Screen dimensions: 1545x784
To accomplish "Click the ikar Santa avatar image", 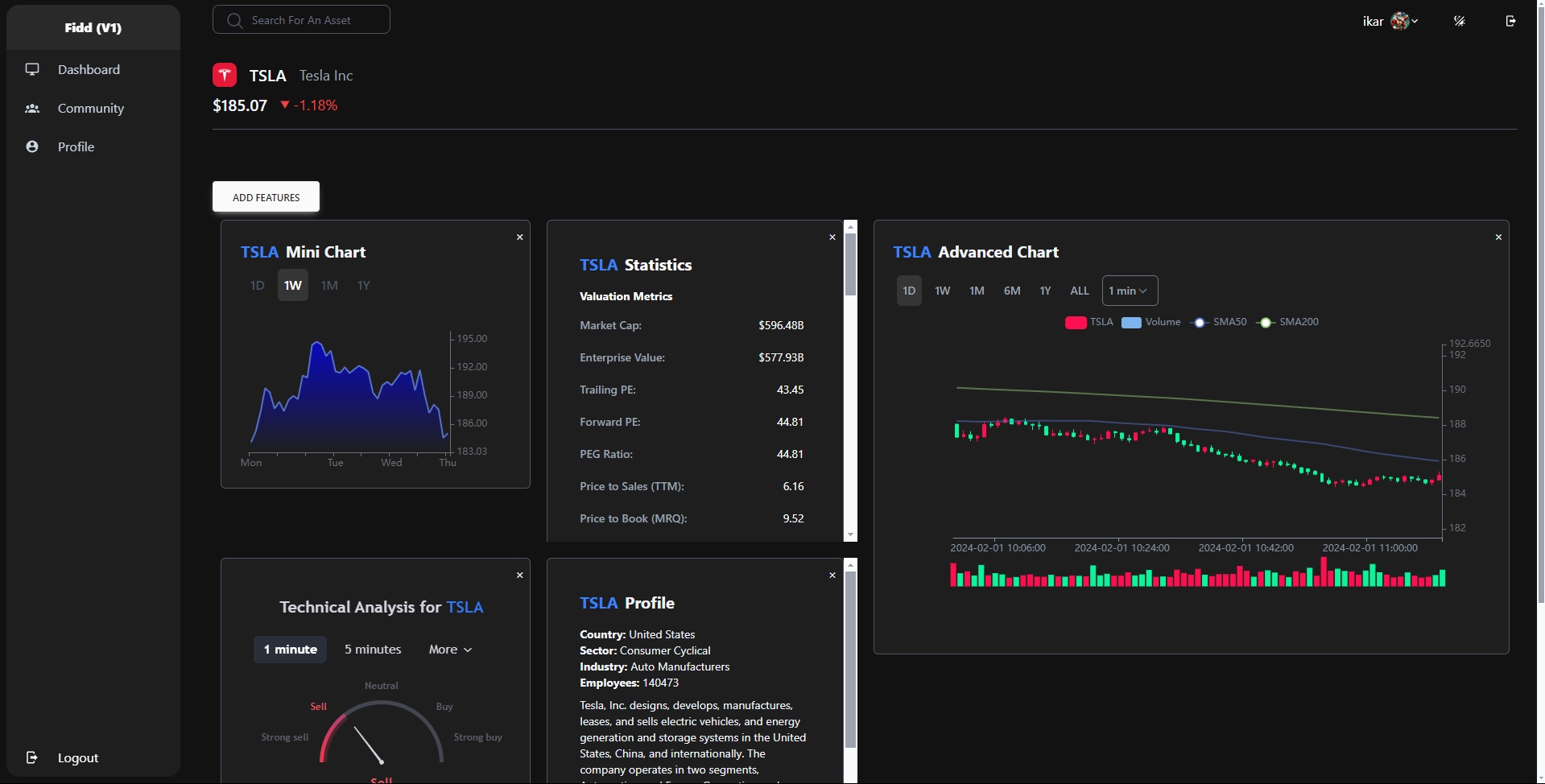I will point(1400,21).
